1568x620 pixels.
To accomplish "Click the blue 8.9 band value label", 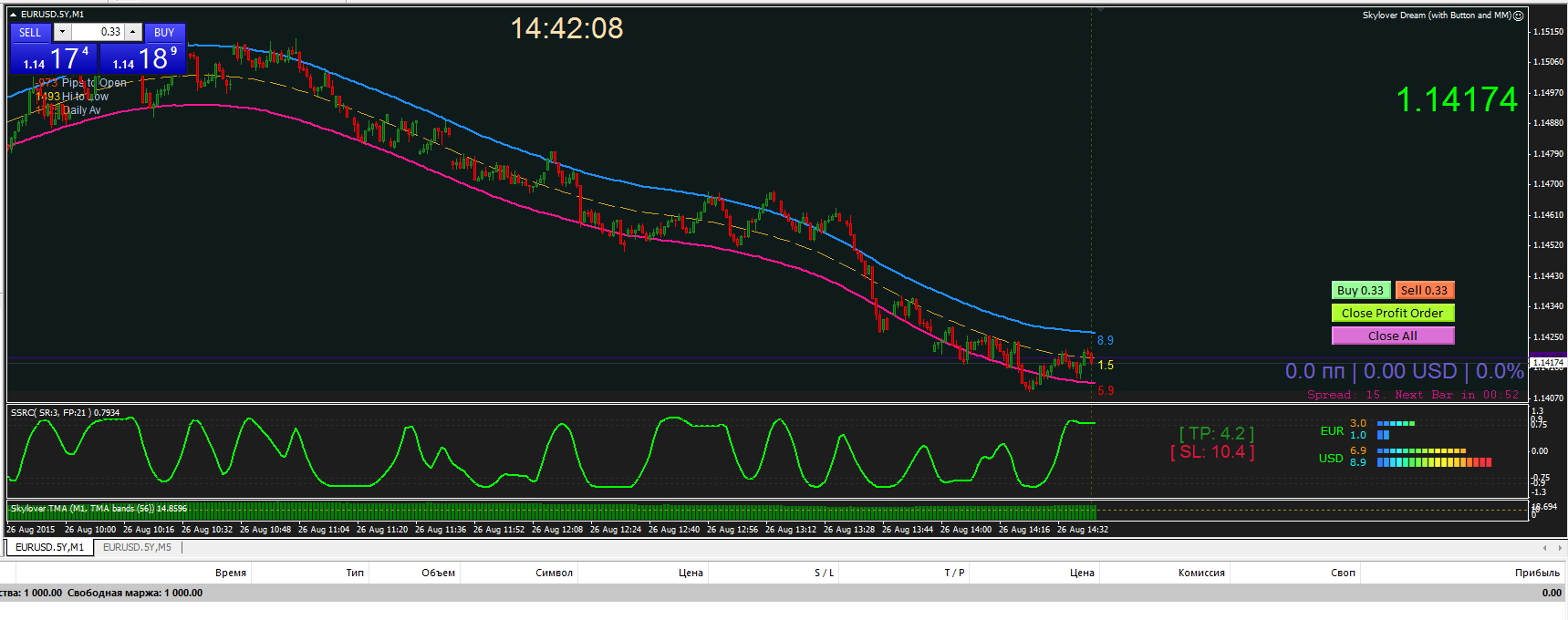I will (1106, 340).
